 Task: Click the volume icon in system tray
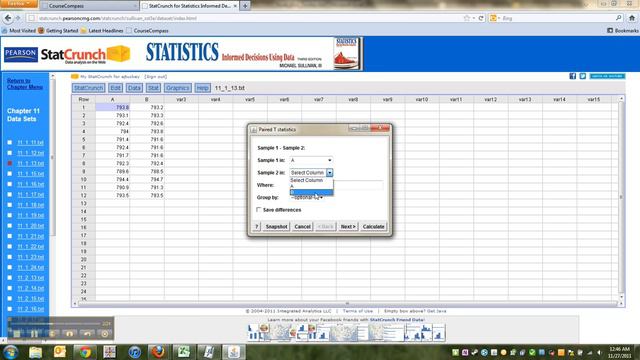[x=600, y=352]
